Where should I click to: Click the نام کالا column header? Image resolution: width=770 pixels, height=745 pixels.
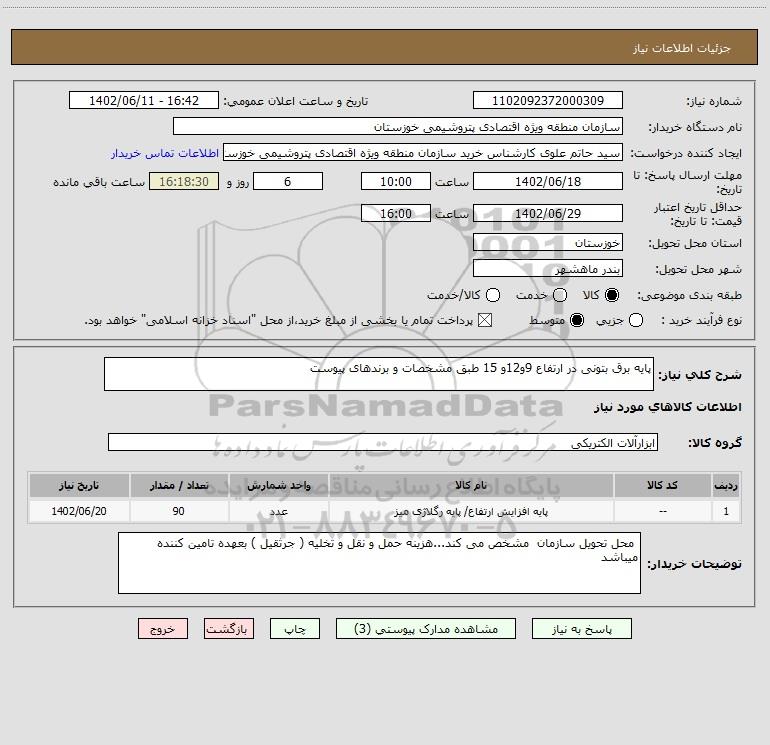pos(471,485)
